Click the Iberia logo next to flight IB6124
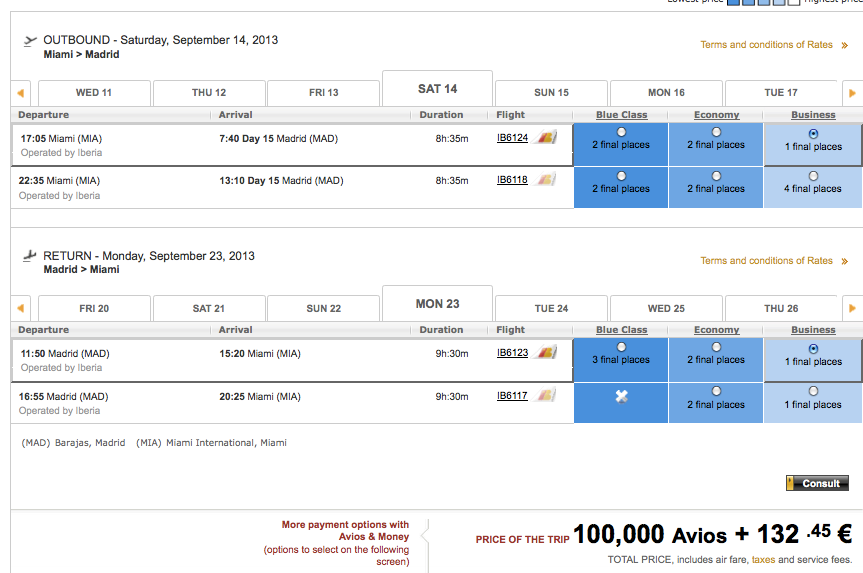863x573 pixels. (546, 137)
